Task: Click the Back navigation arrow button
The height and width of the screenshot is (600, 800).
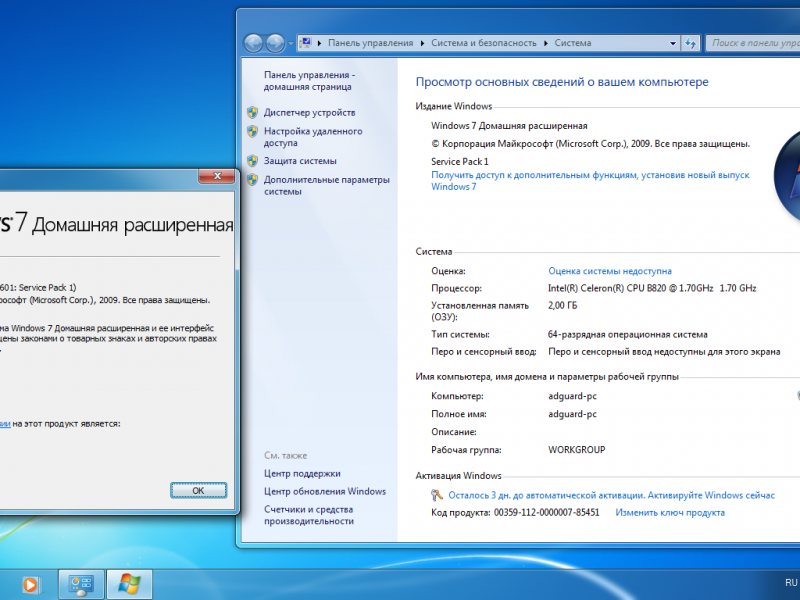Action: click(254, 43)
